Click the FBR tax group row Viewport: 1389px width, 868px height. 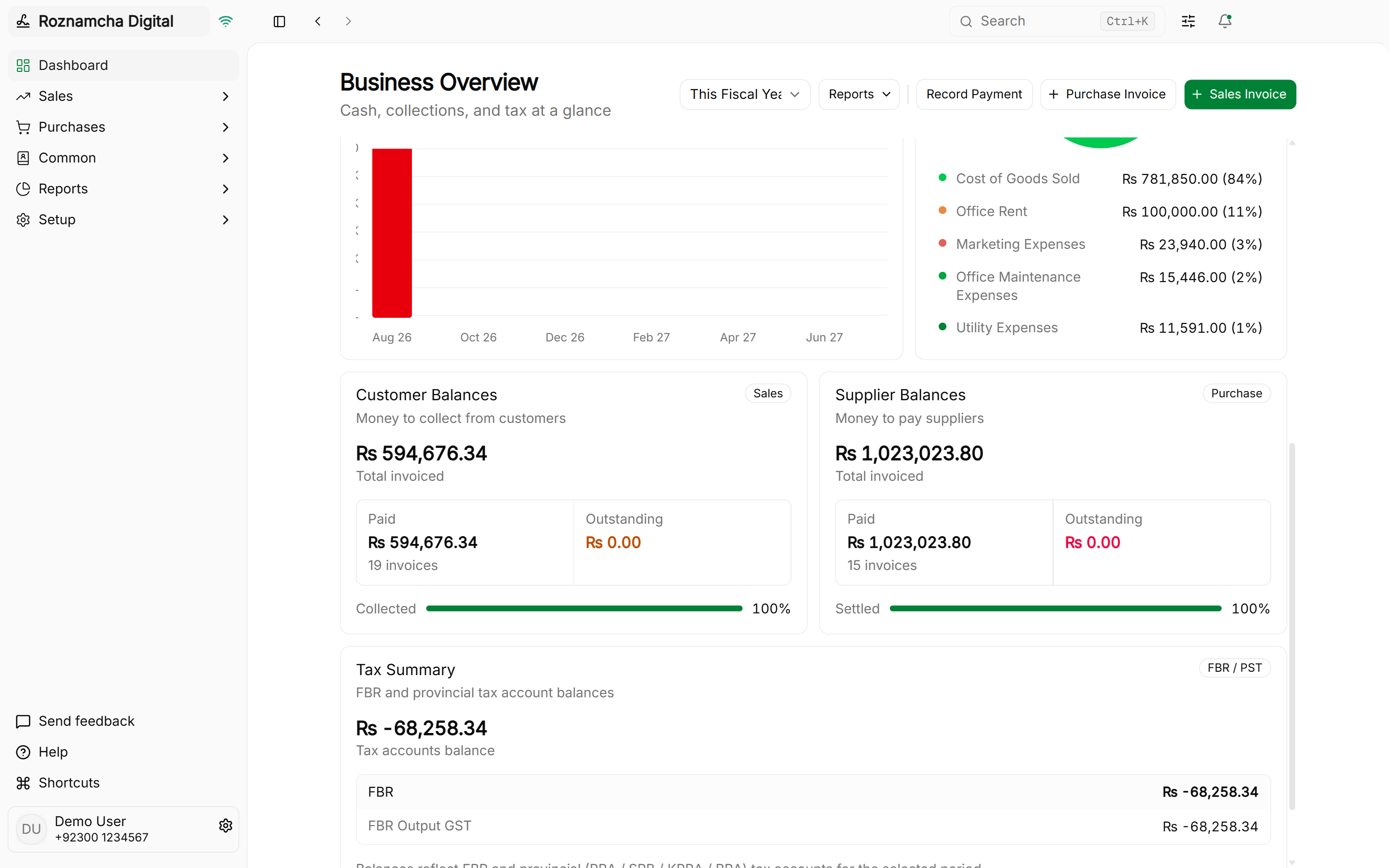(x=813, y=792)
